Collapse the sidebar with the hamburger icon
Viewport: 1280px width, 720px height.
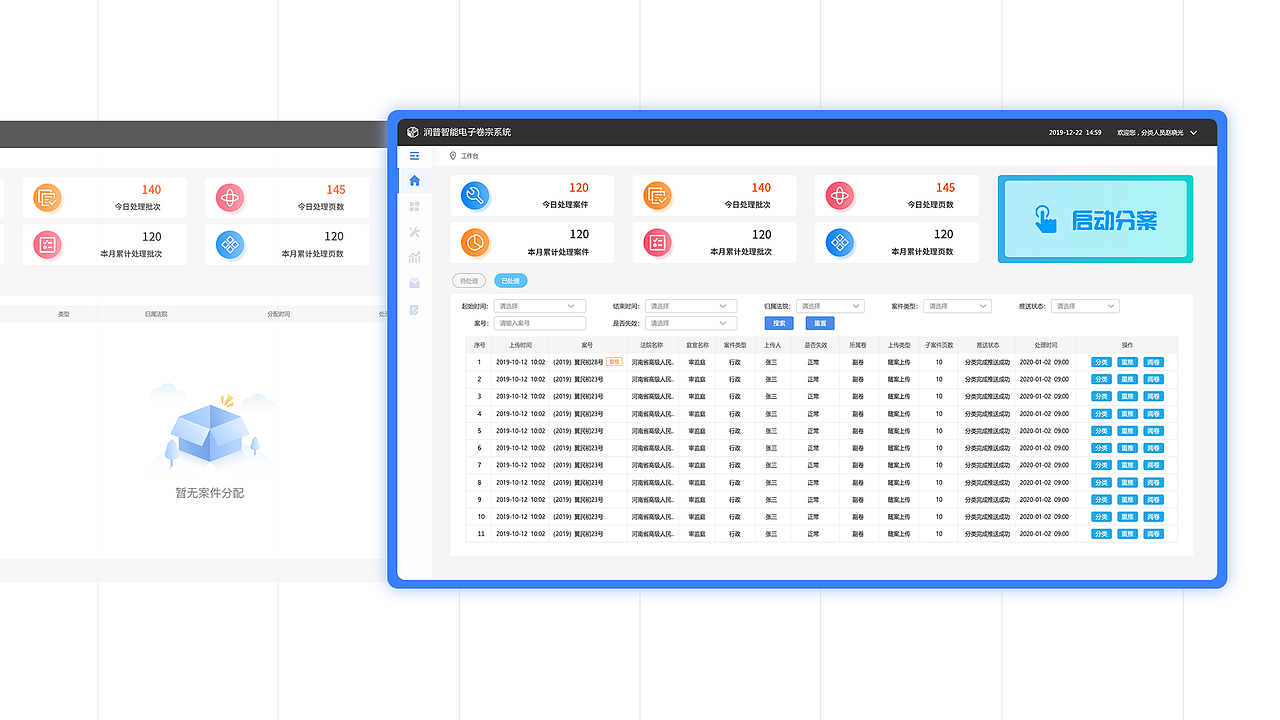pos(415,156)
